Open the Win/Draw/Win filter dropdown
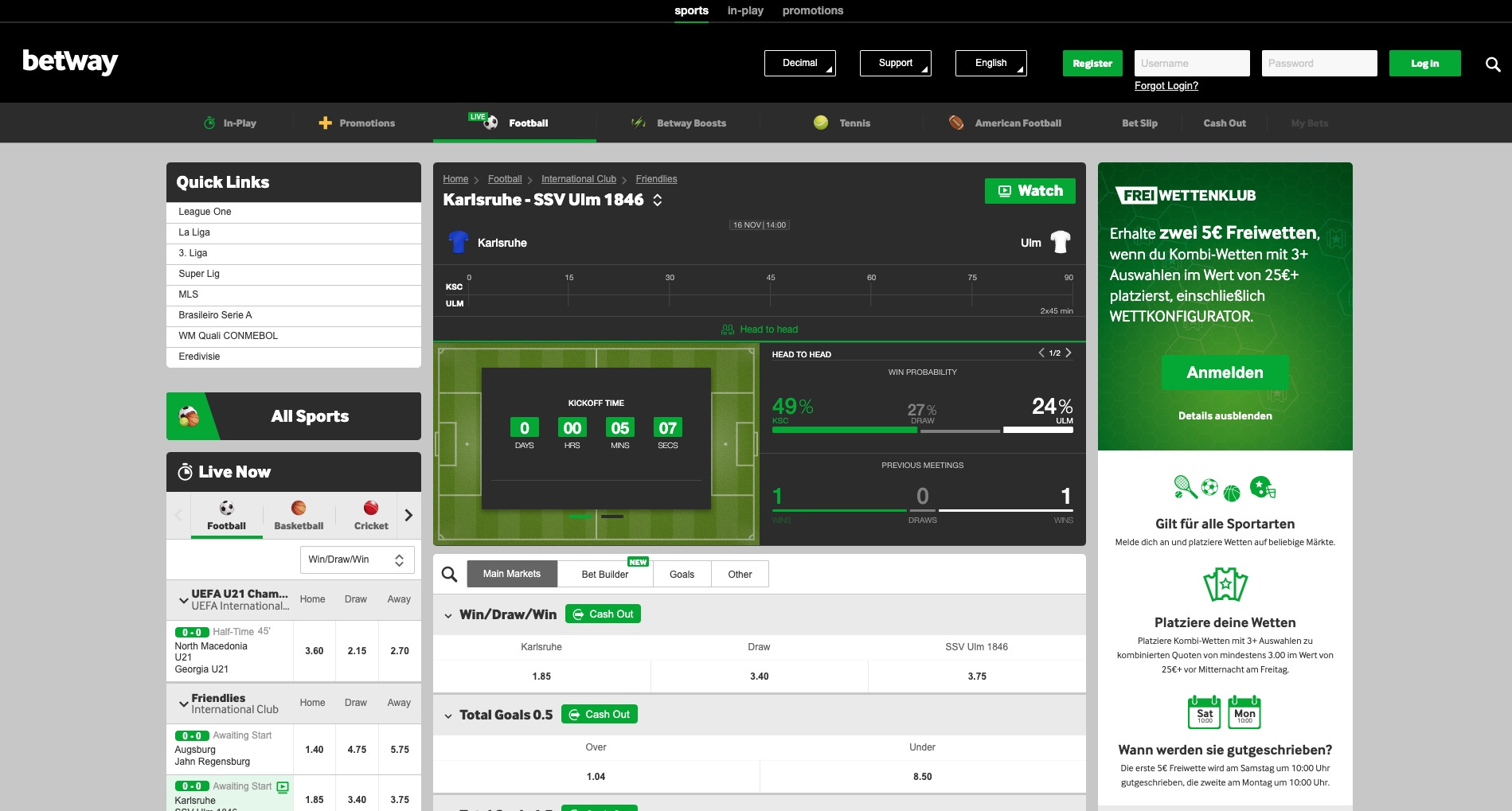 click(x=357, y=560)
